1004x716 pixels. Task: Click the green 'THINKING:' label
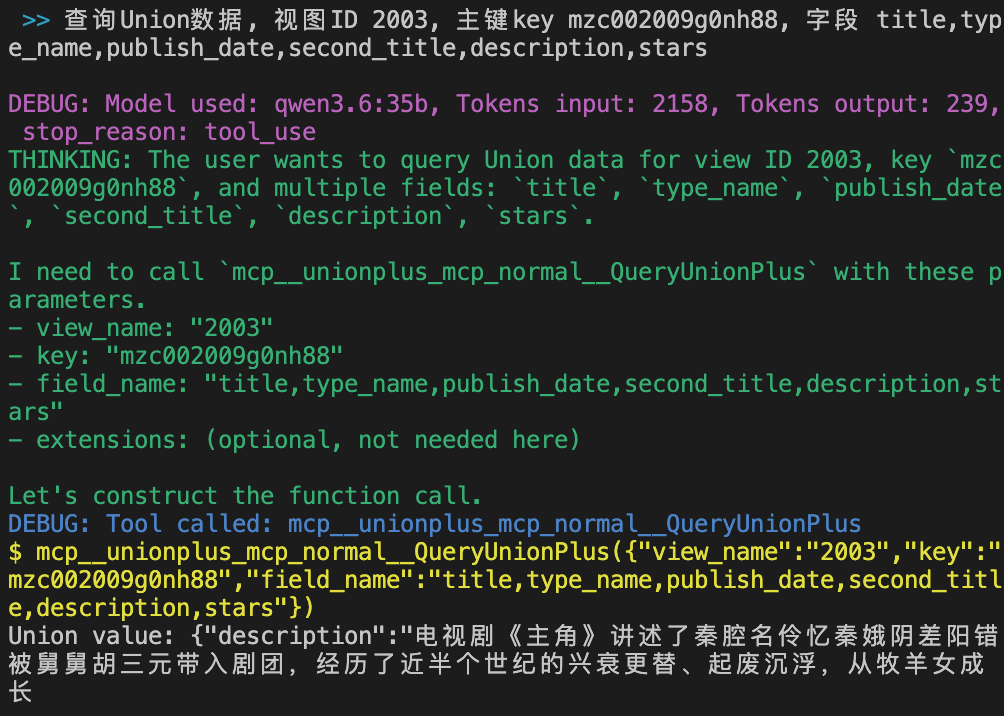[x=70, y=159]
